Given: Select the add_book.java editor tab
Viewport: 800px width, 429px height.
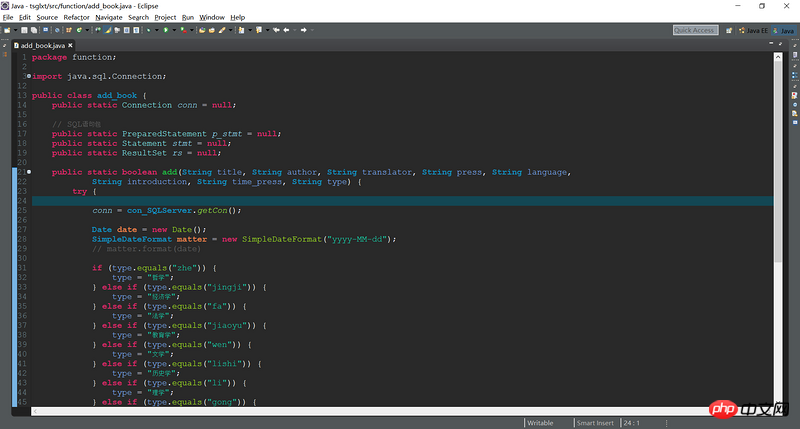Looking at the screenshot, I should tap(45, 45).
